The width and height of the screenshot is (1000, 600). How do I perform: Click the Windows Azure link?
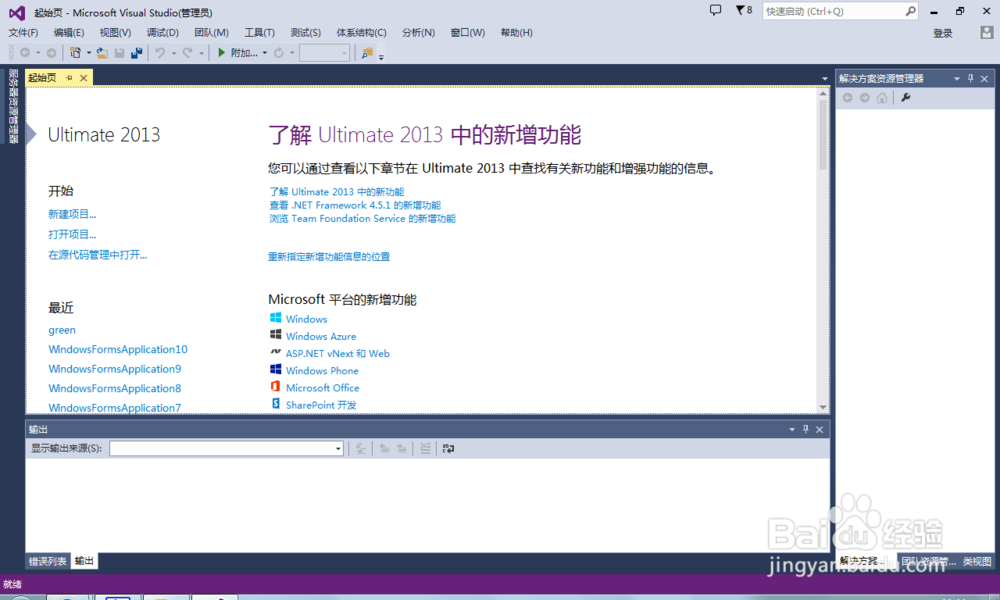(x=321, y=336)
